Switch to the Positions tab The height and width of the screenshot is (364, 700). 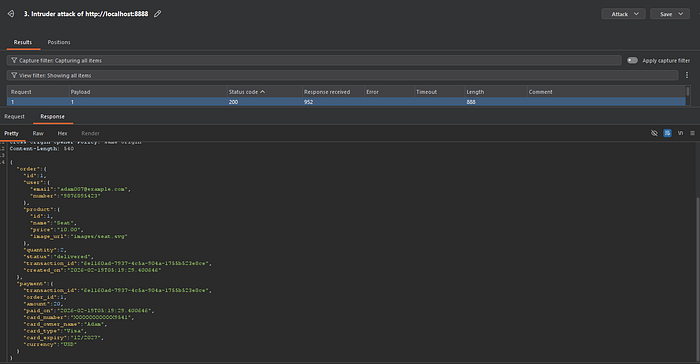pos(59,42)
